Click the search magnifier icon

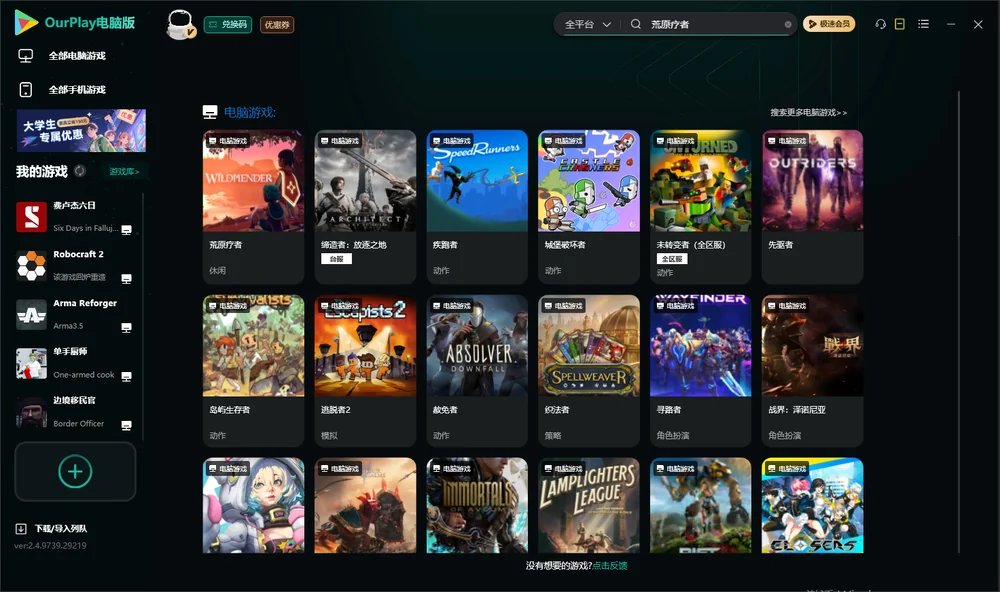[636, 24]
